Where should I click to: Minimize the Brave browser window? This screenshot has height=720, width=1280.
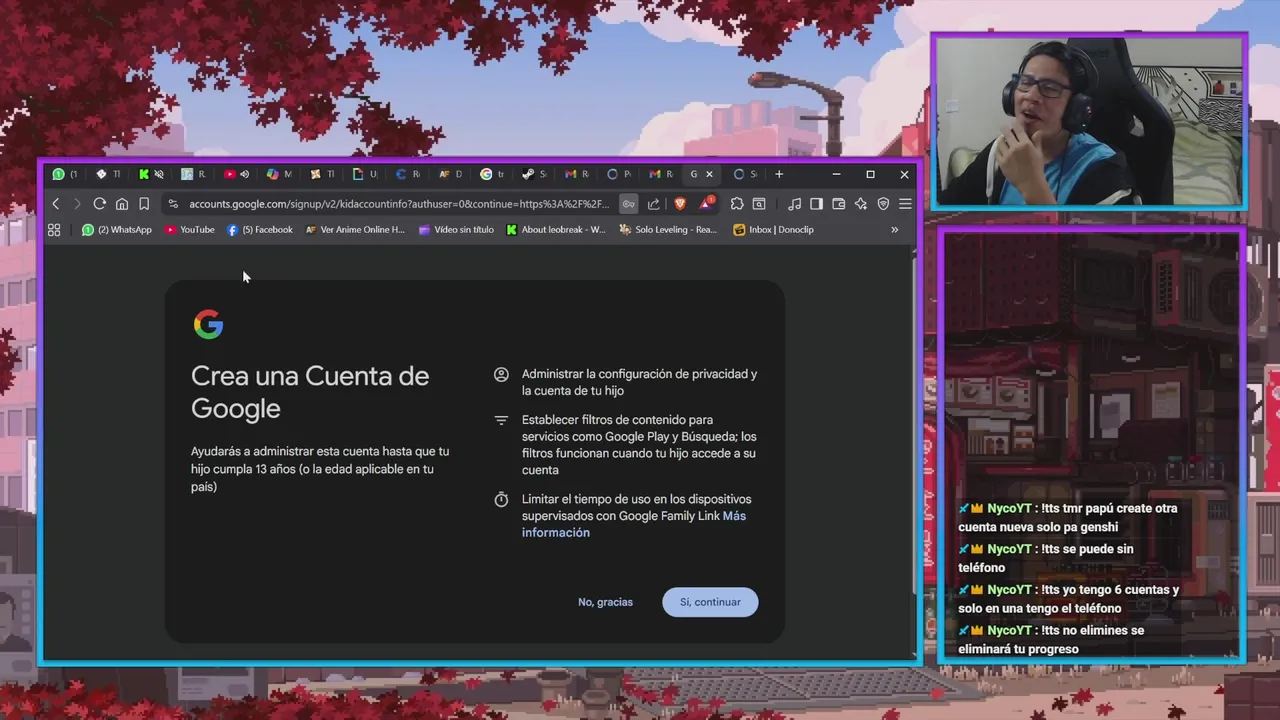coord(836,174)
